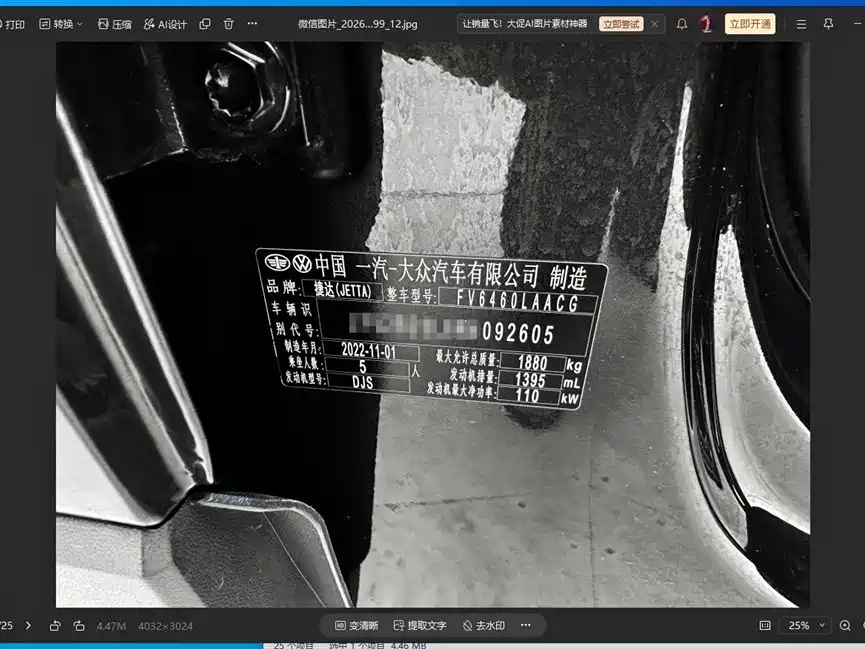The height and width of the screenshot is (649, 865).
Task: Delete the image with the trash icon
Action: click(x=228, y=24)
